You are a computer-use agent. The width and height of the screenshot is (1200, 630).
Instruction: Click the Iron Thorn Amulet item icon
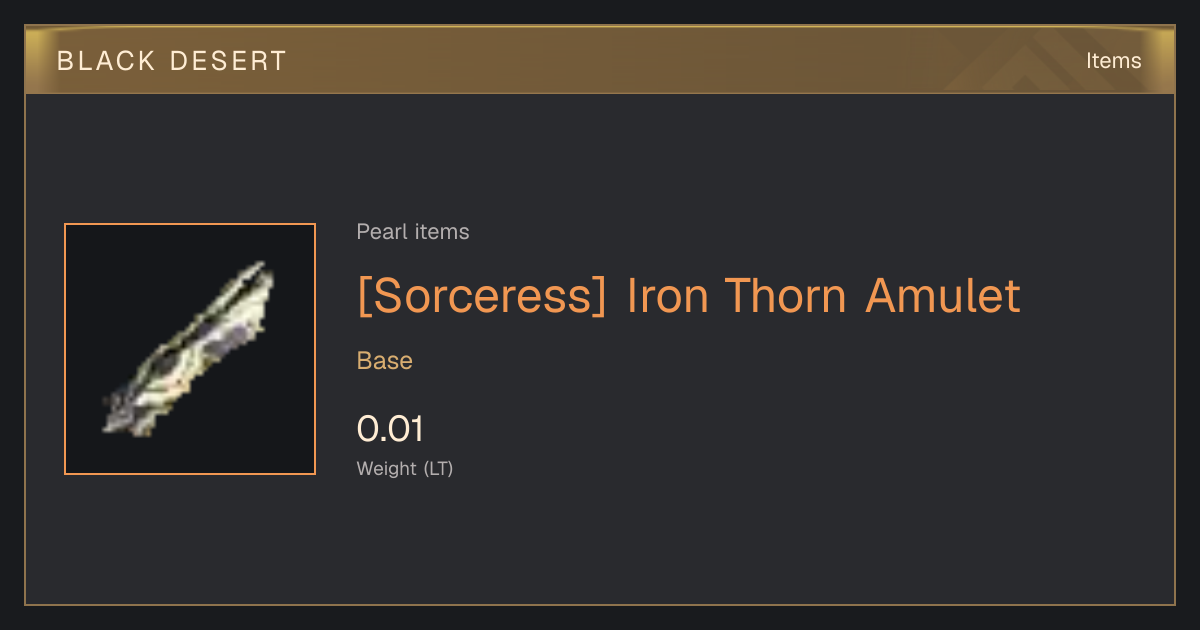pos(190,349)
